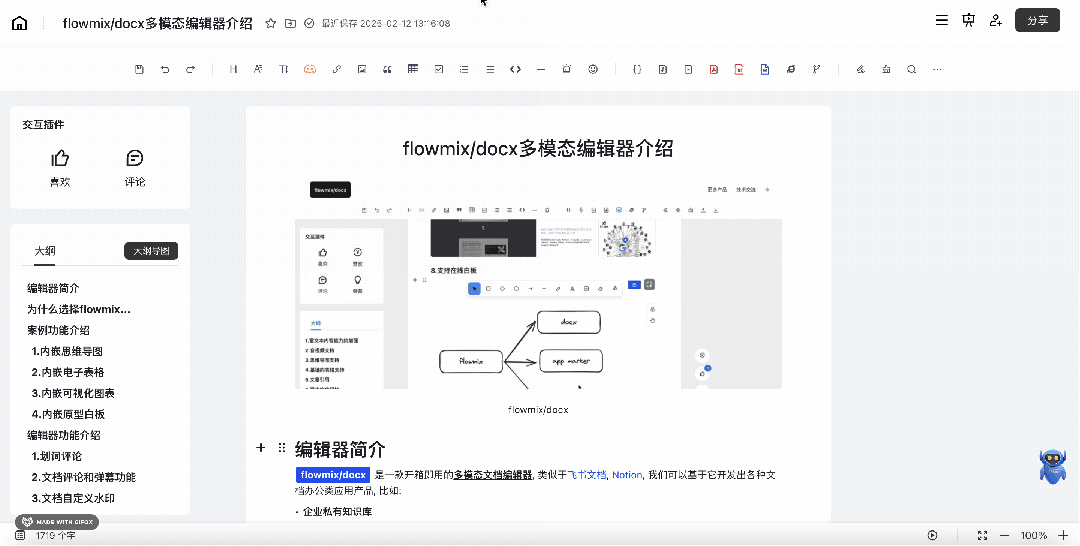This screenshot has width=1080, height=546.
Task: Redo the last undone edit
Action: tap(191, 70)
